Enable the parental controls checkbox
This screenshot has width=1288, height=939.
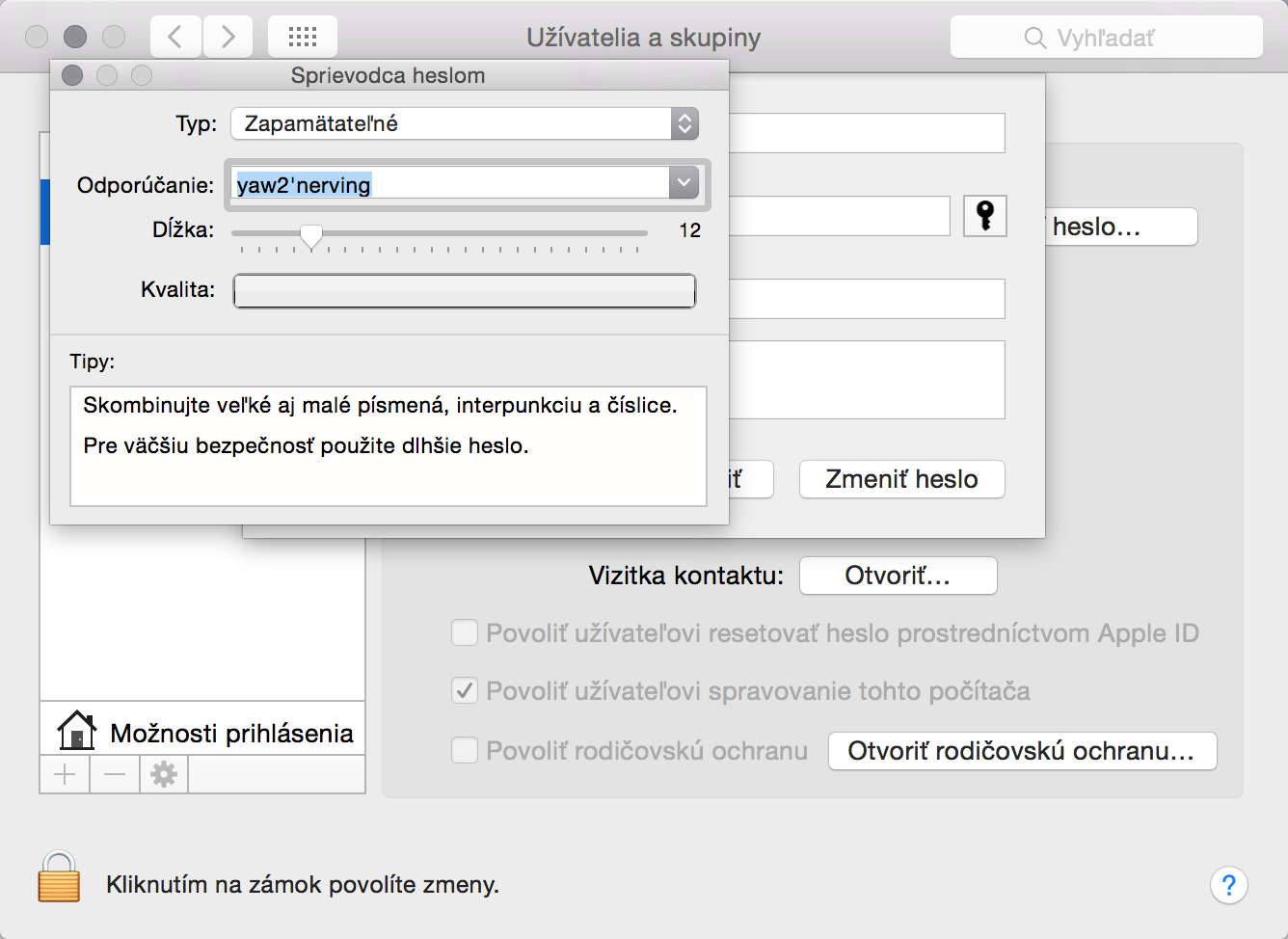coord(465,750)
